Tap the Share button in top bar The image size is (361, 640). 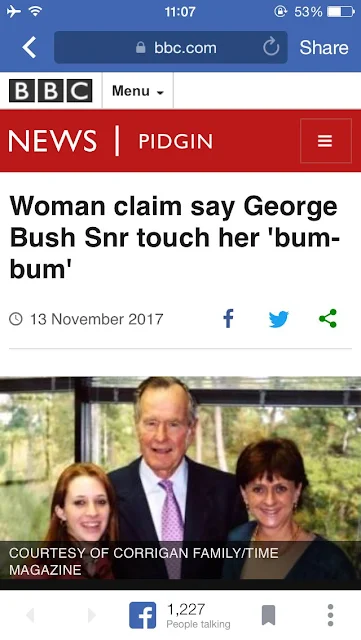pyautogui.click(x=324, y=47)
